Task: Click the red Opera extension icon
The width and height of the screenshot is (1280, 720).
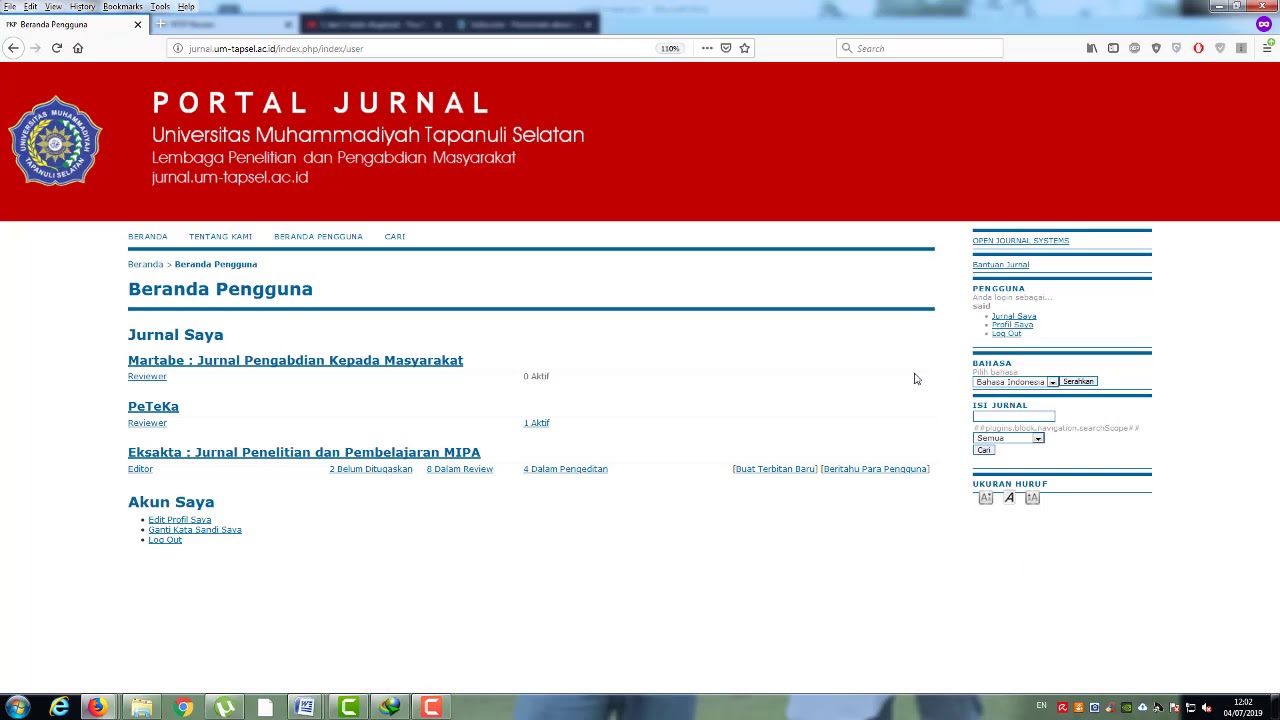Action: click(1198, 48)
